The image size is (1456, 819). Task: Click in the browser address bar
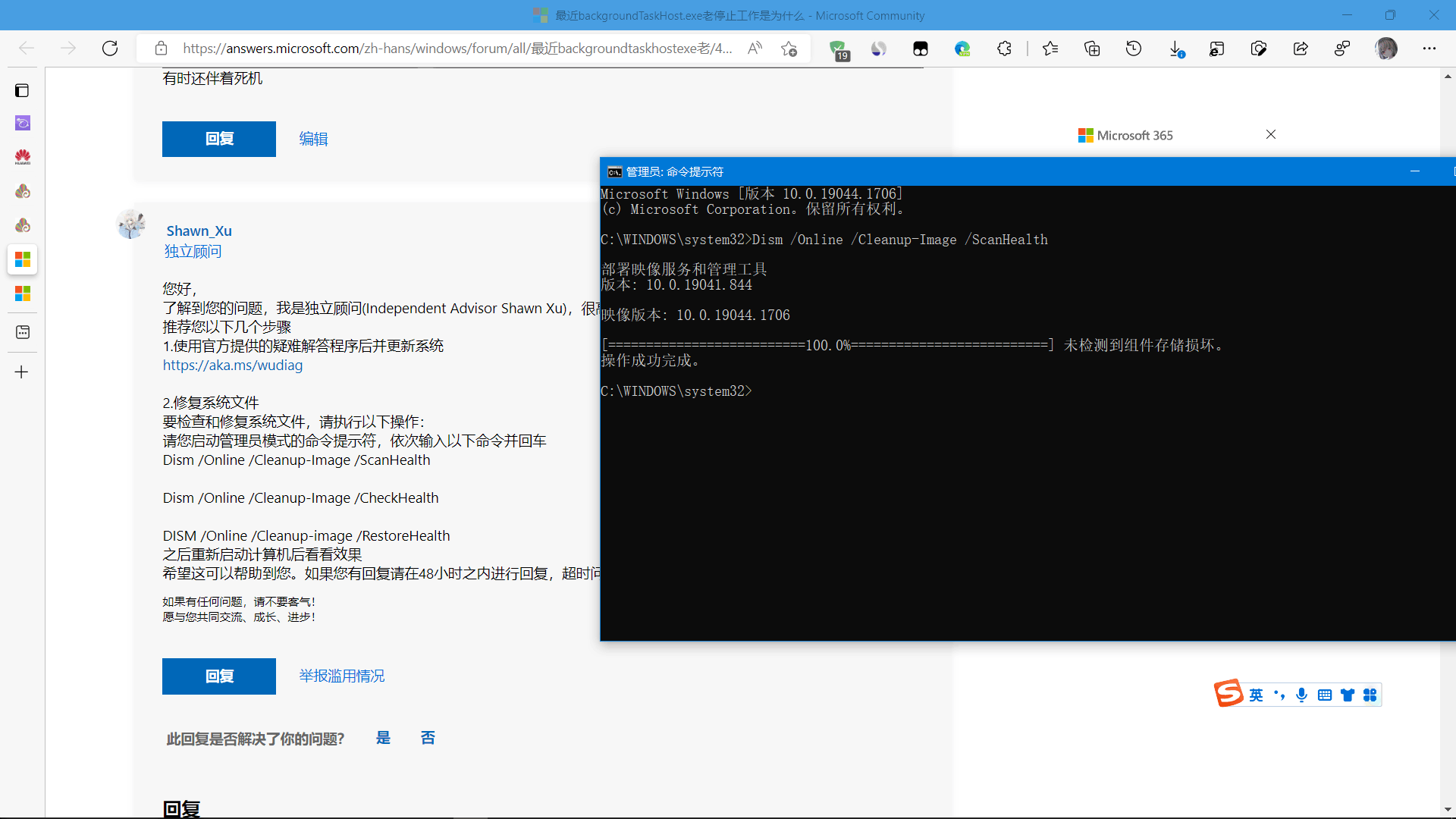click(x=455, y=49)
